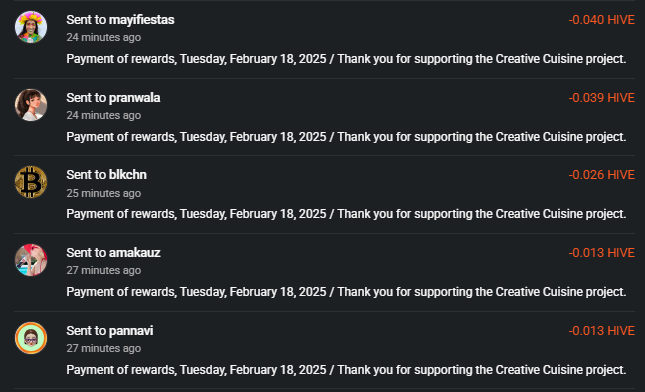This screenshot has width=645, height=392.
Task: Click the memo text of pranwala transfer
Action: [346, 137]
